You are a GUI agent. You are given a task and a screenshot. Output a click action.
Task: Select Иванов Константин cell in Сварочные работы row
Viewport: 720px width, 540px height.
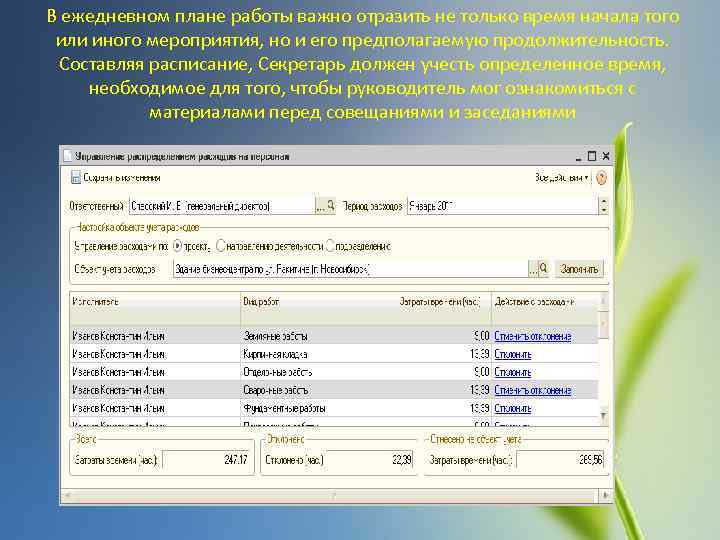click(155, 390)
